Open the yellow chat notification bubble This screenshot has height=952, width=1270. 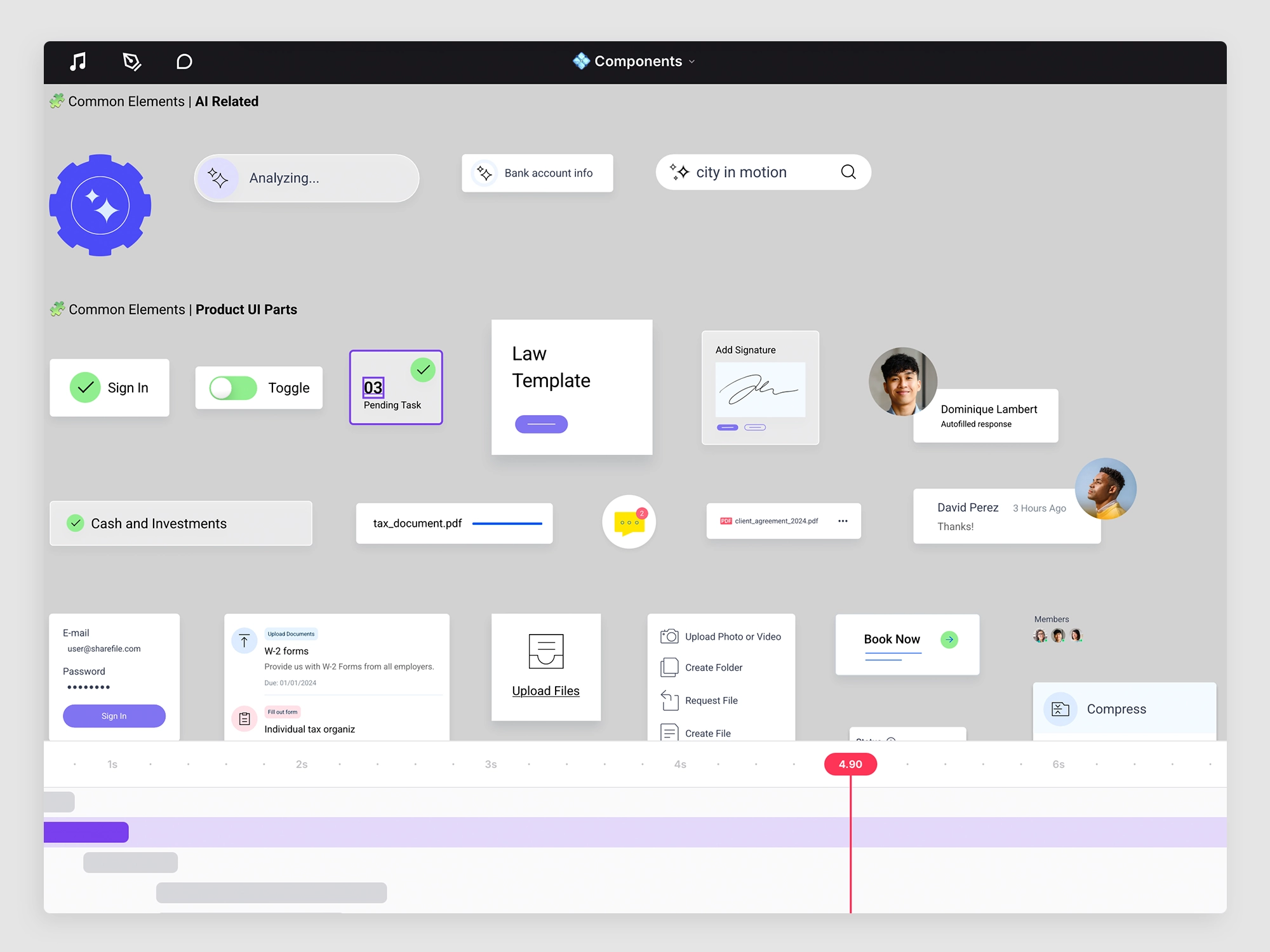coord(629,522)
